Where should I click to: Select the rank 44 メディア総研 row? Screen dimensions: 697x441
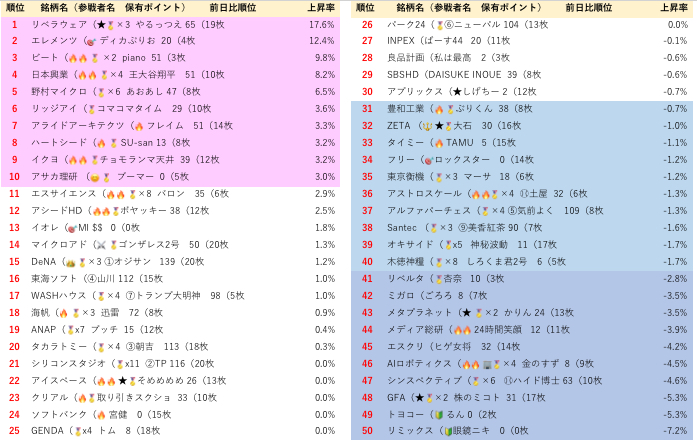point(522,329)
